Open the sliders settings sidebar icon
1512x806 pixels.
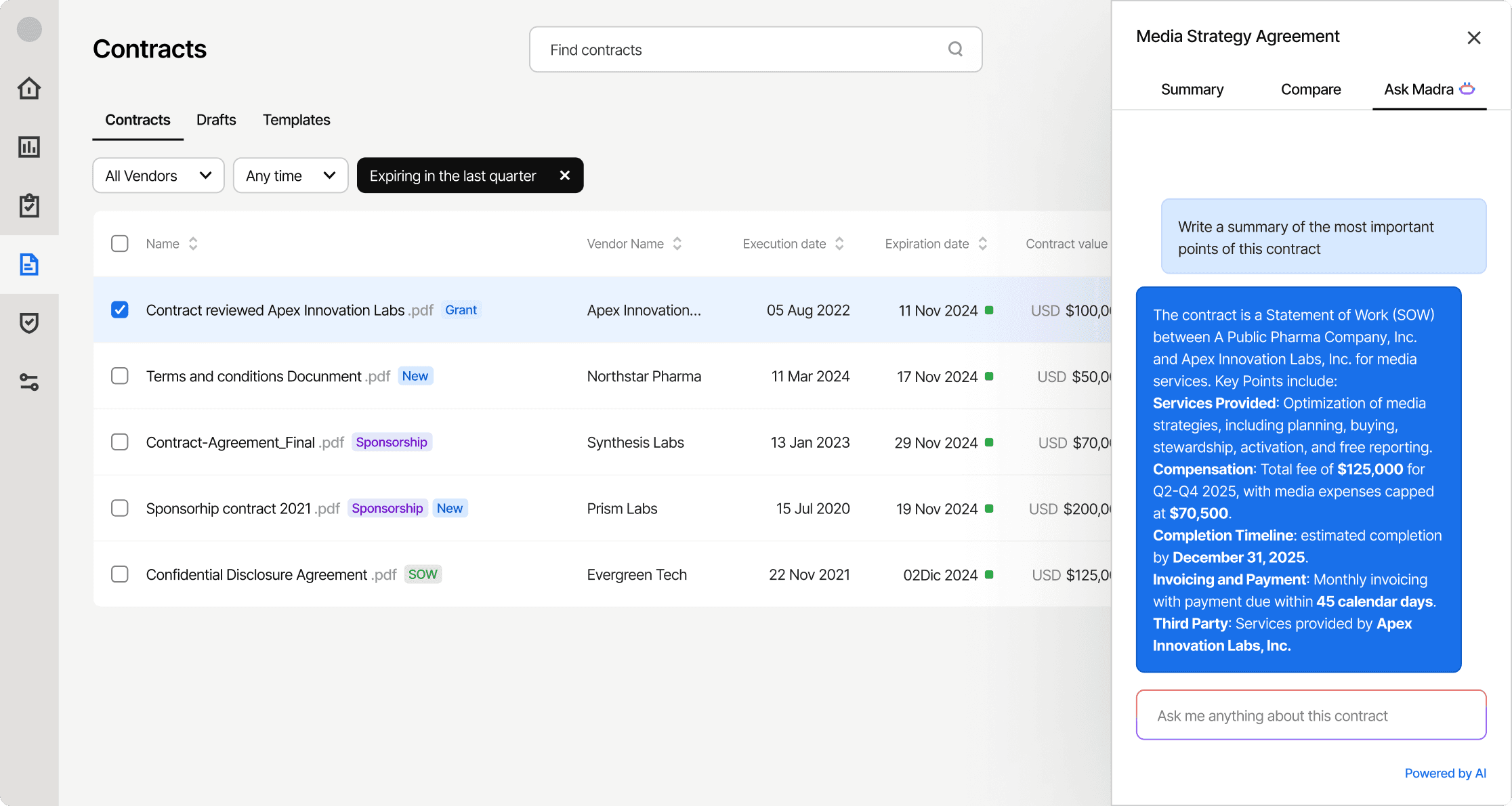click(29, 382)
